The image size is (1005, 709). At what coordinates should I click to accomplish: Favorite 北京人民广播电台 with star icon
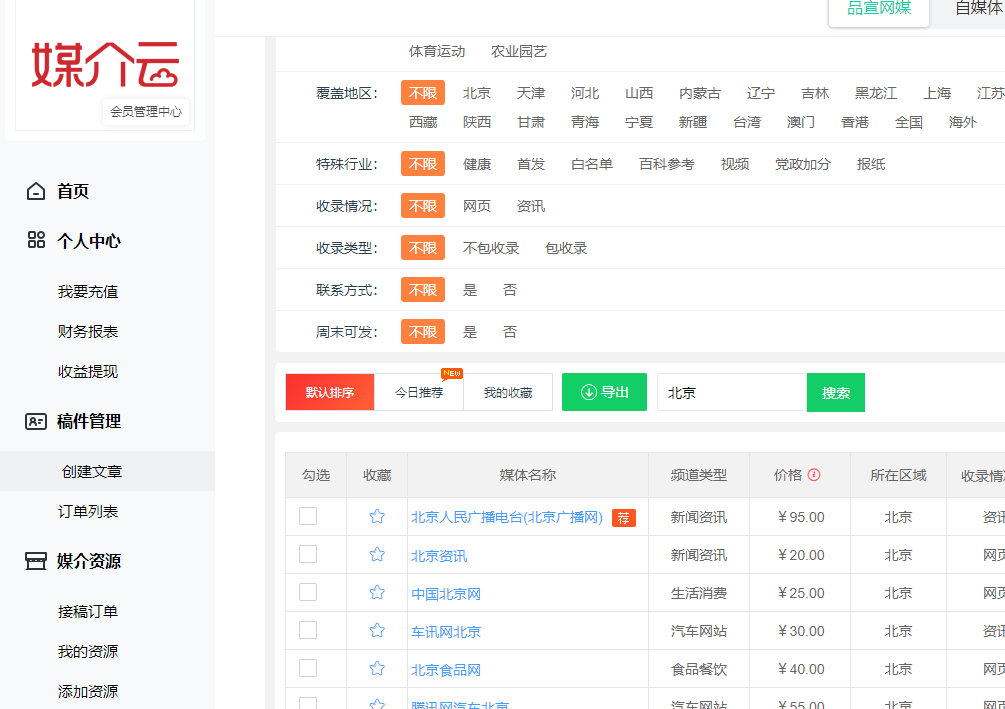tap(377, 517)
